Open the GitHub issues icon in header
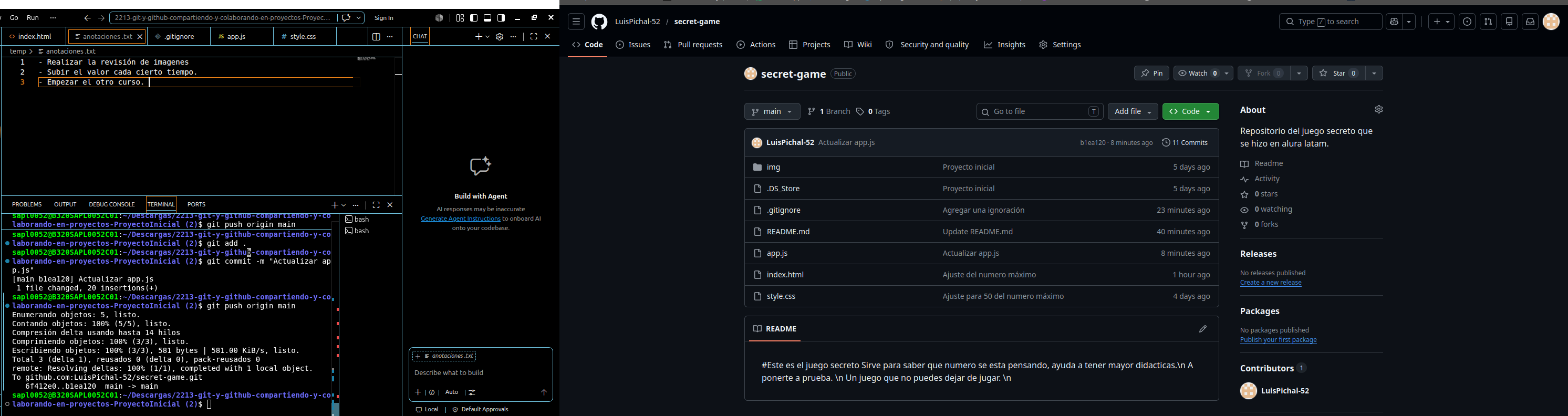Screen dimensions: 1568x416 point(1467,22)
